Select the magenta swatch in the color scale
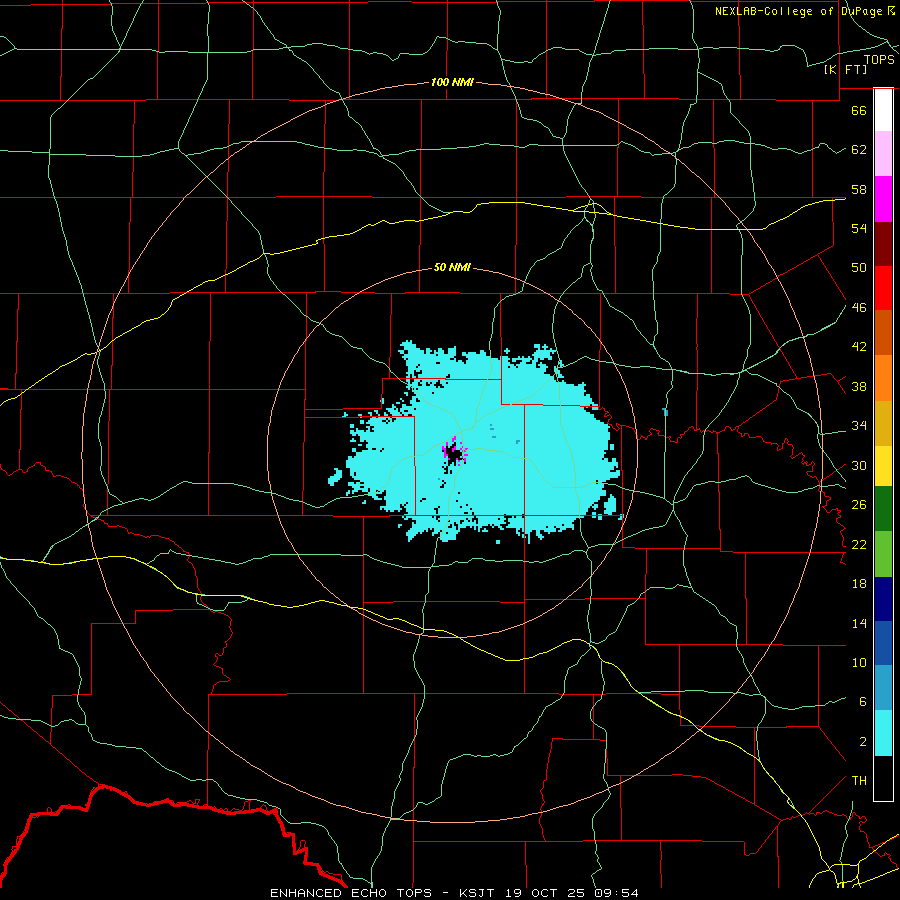This screenshot has width=900, height=900. [x=883, y=199]
